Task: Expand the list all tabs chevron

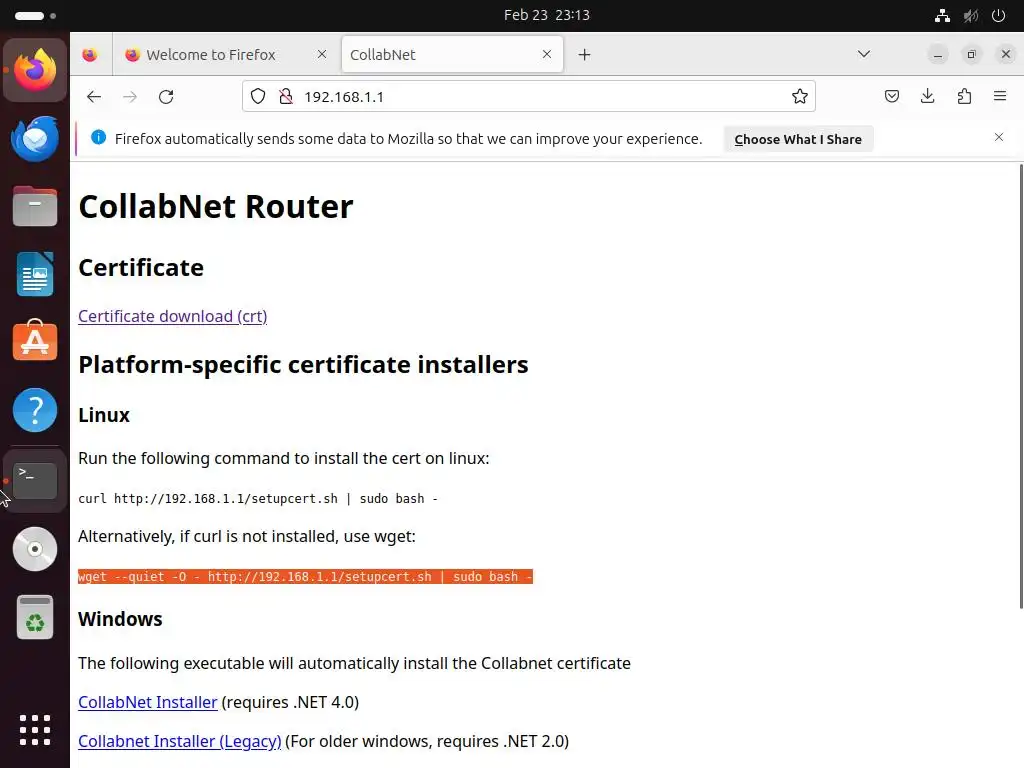Action: click(x=864, y=54)
